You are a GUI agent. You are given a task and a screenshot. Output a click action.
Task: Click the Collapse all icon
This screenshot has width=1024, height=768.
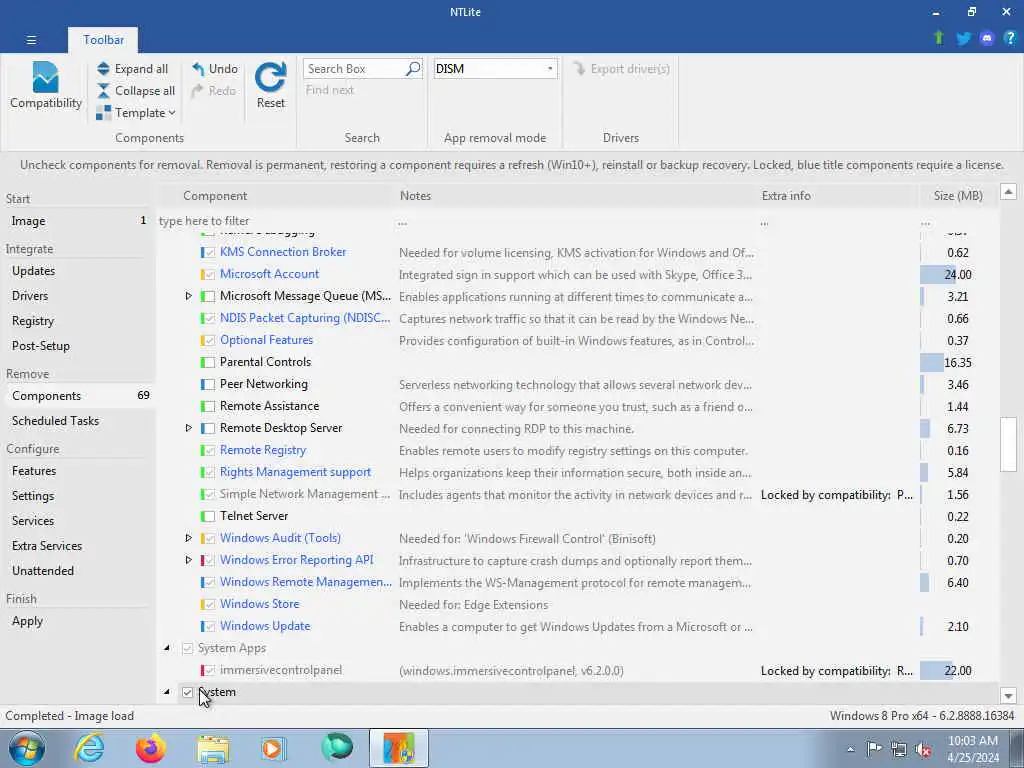pyautogui.click(x=103, y=91)
